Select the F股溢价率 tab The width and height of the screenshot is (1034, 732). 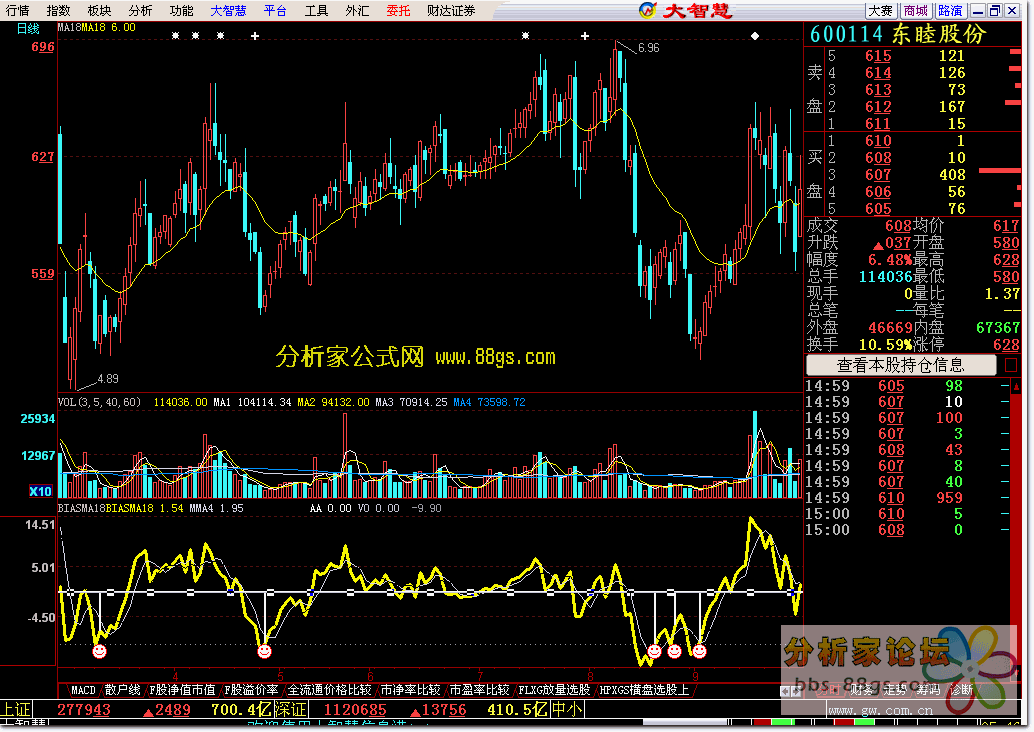251,690
